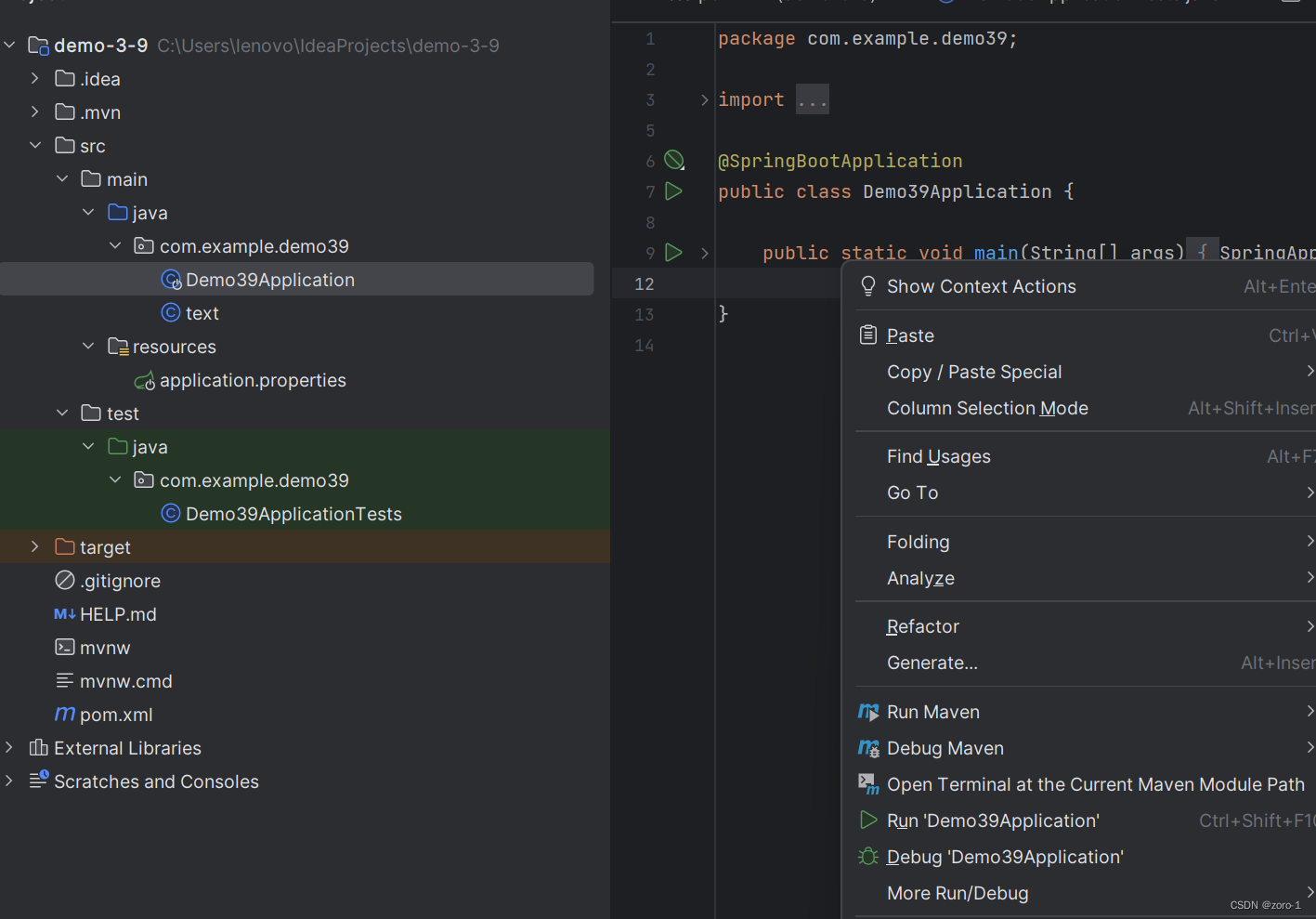
Task: Click the application.properties Spring file icon
Action: point(145,381)
